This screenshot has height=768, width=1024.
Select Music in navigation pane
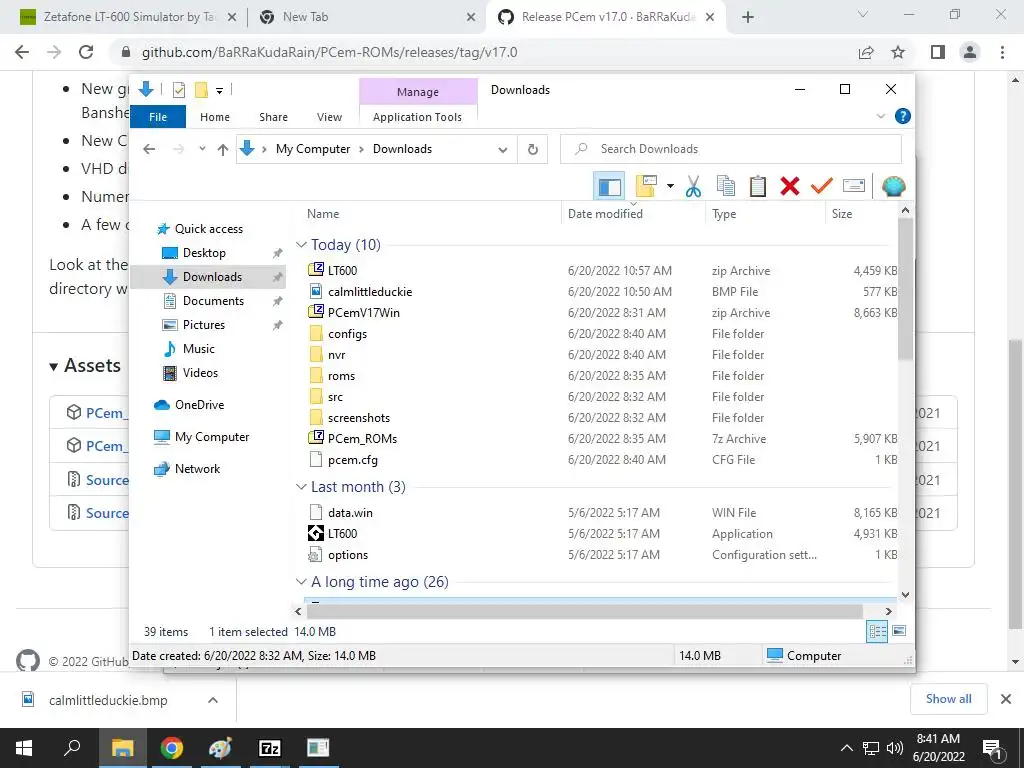(x=199, y=349)
